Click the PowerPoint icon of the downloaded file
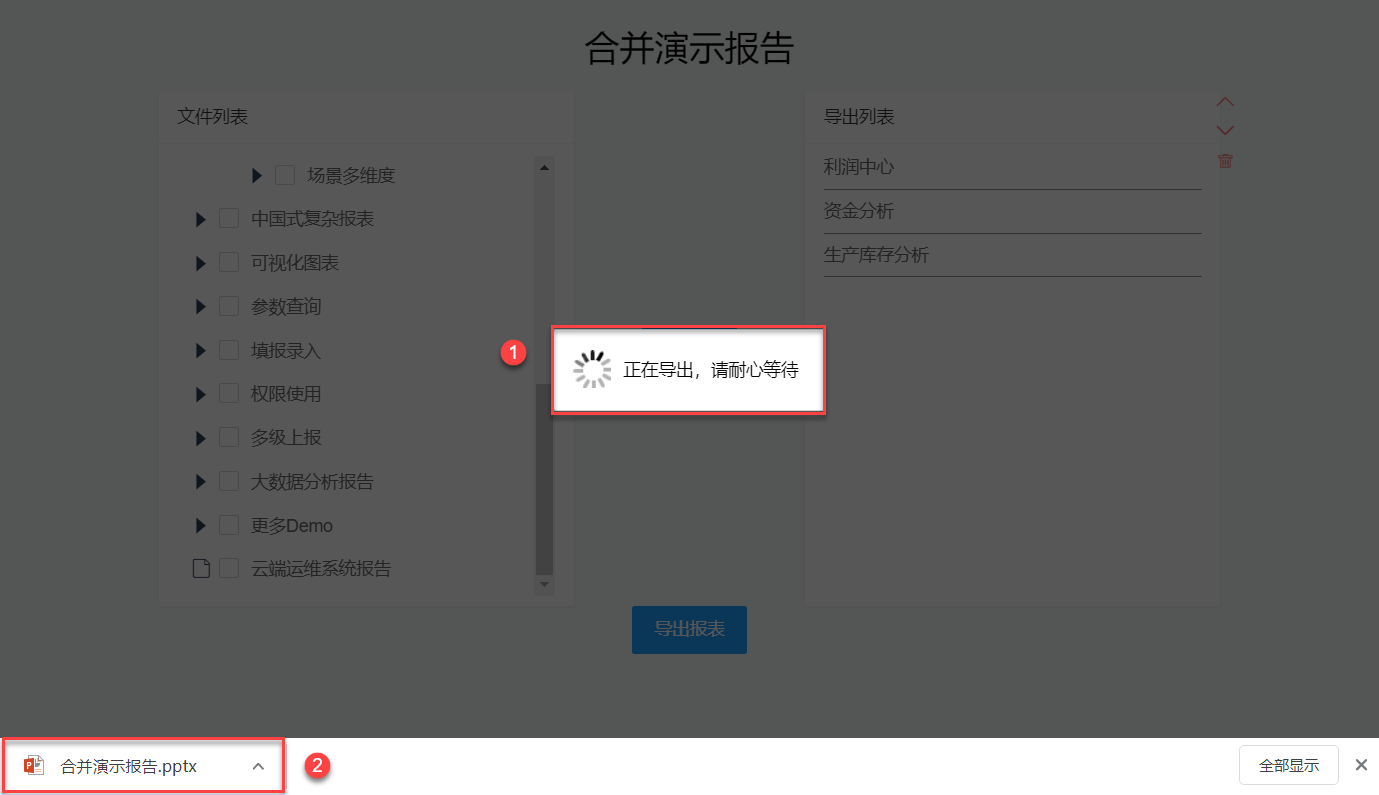The image size is (1379, 795). [x=34, y=766]
